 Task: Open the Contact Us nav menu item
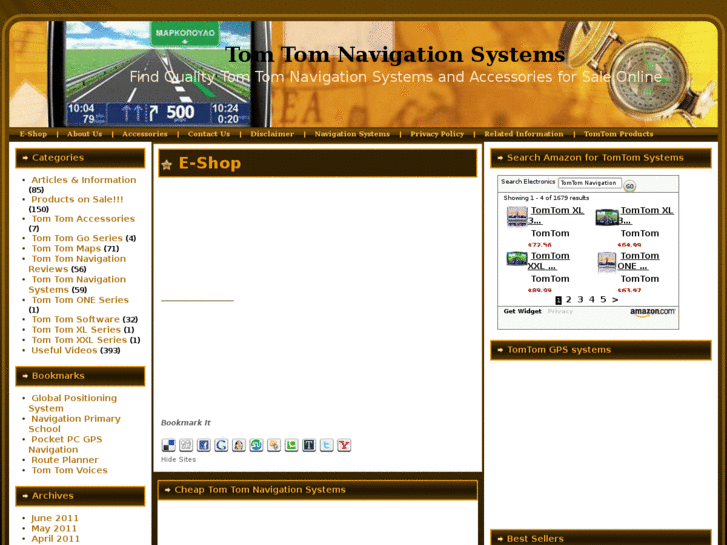coord(209,134)
